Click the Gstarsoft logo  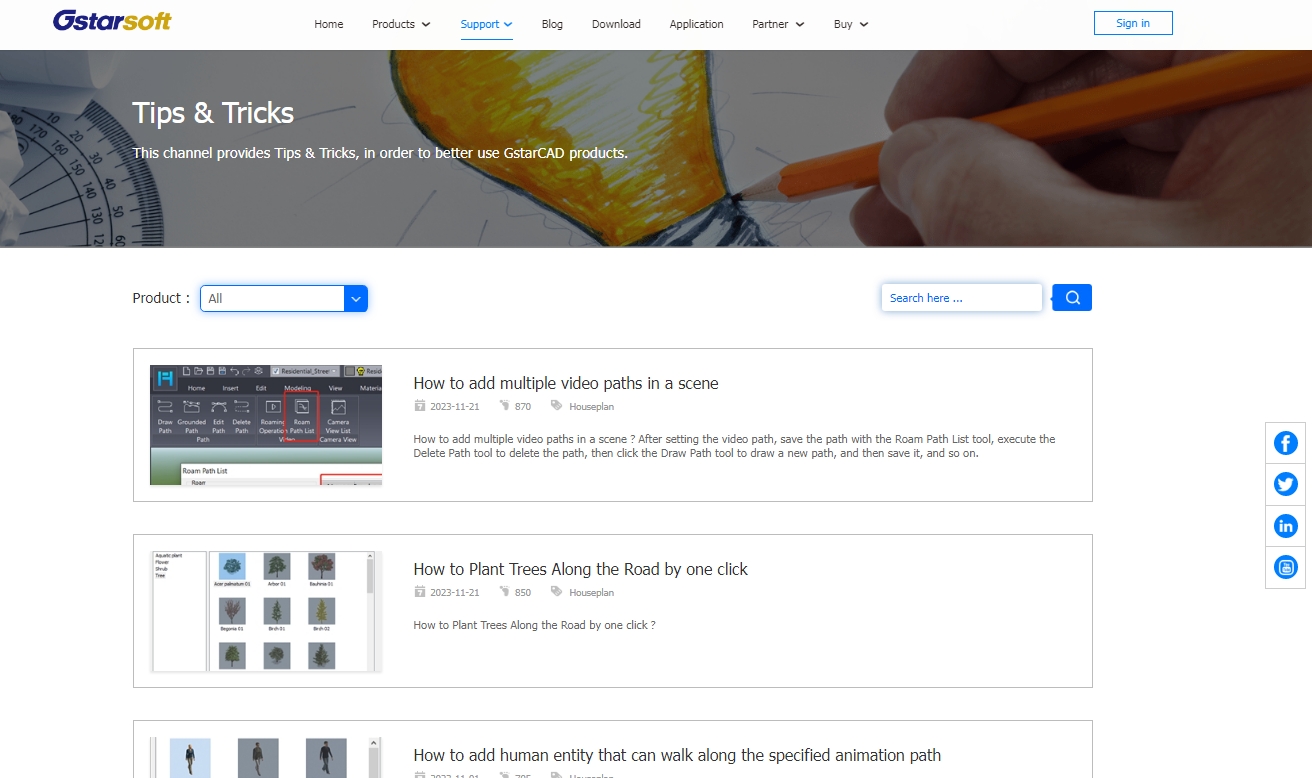click(x=112, y=21)
